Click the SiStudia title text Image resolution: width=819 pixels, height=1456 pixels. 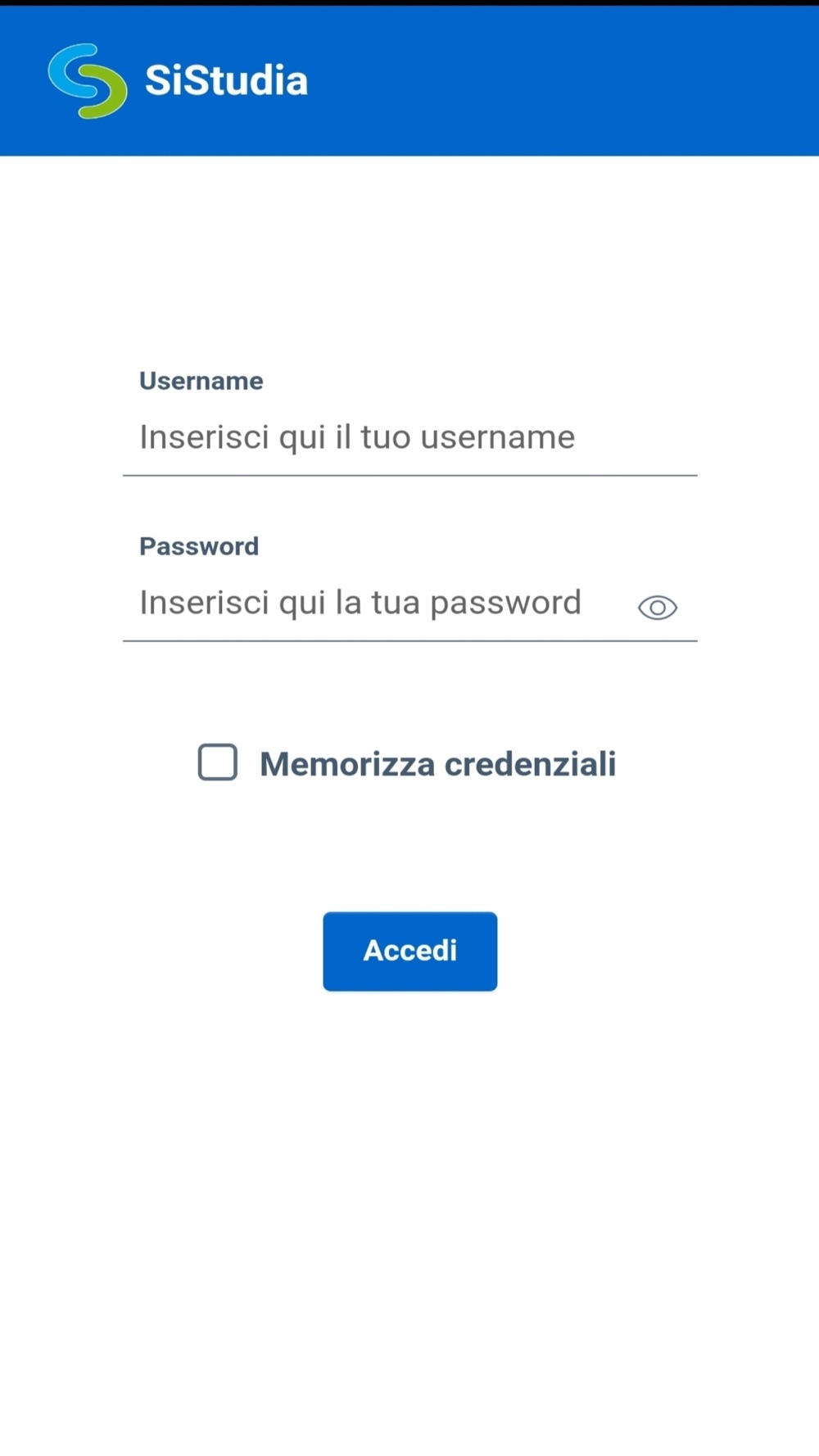[226, 81]
